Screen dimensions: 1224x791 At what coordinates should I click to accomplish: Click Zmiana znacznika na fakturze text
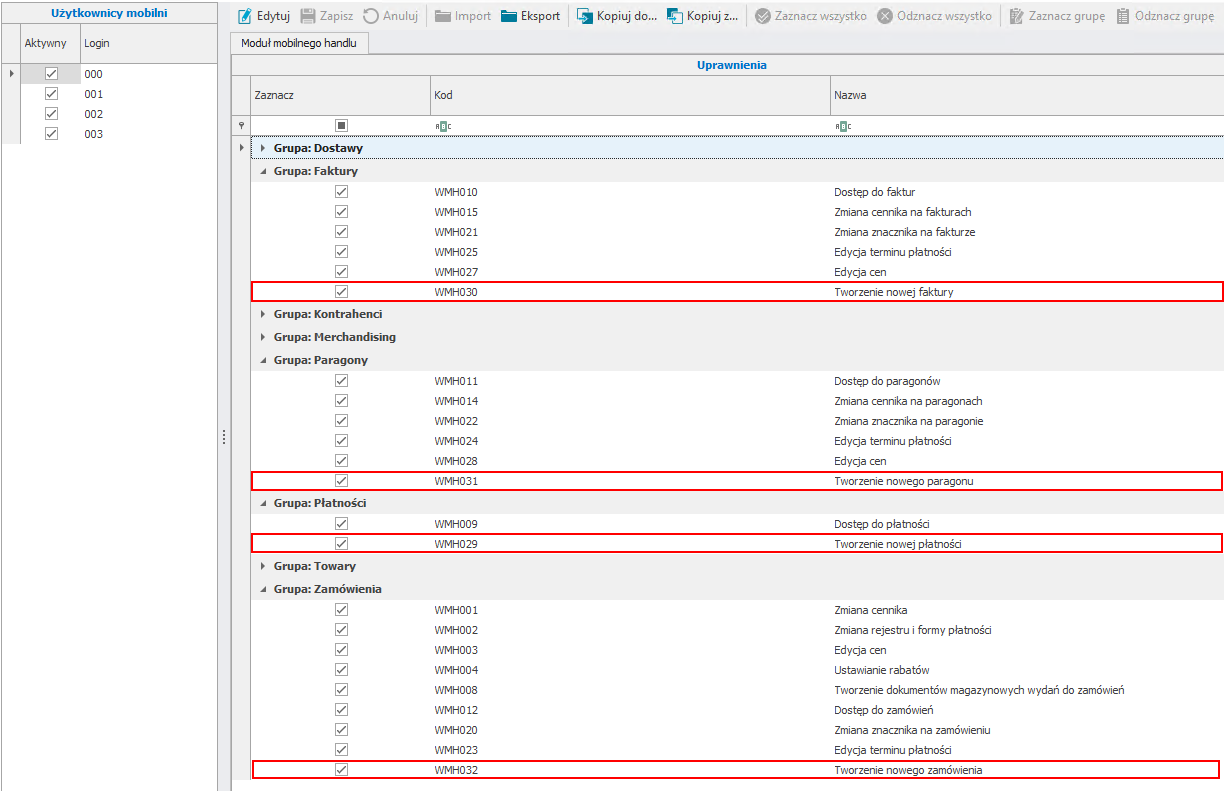(x=904, y=232)
